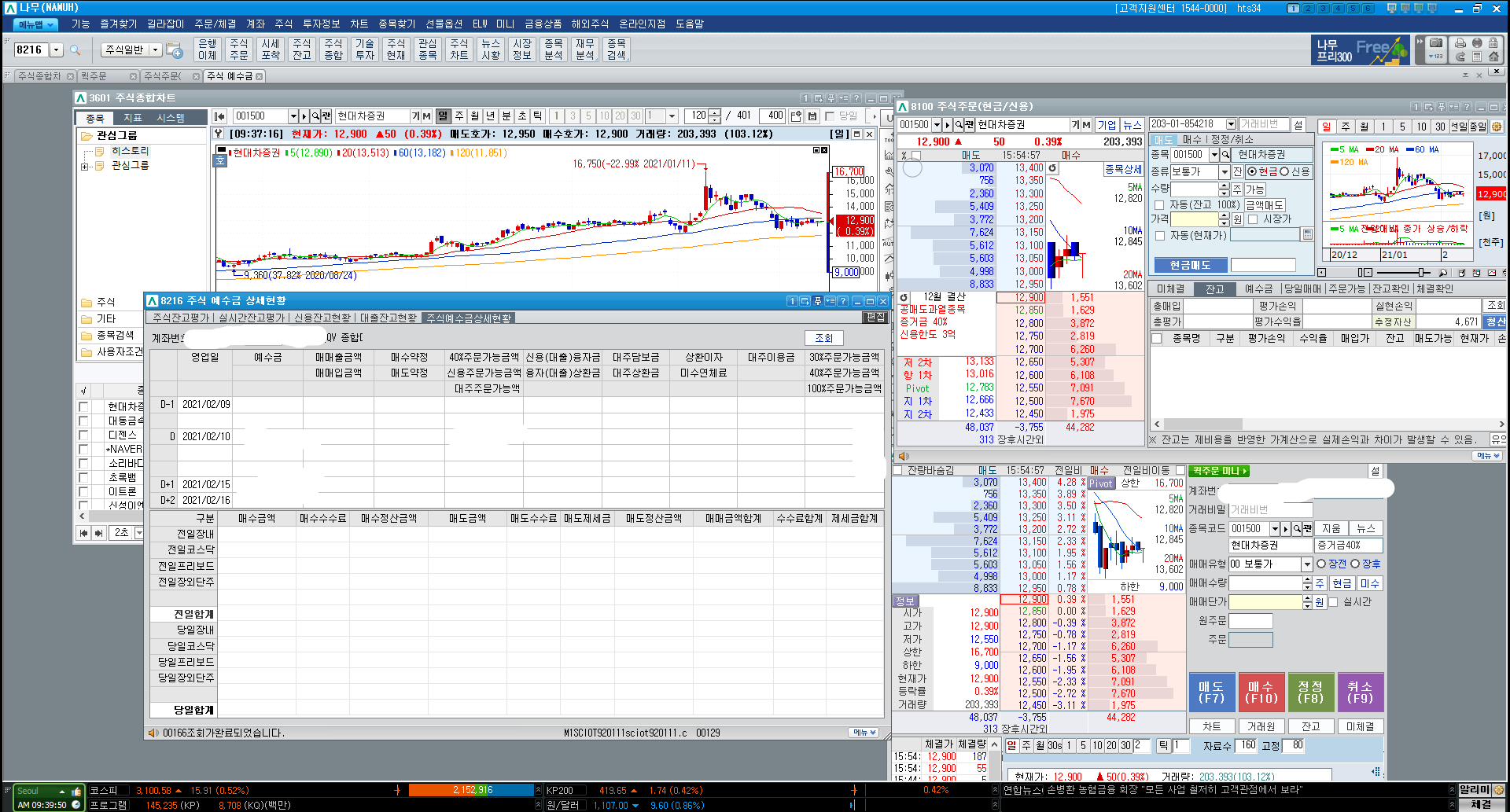The width and height of the screenshot is (1510, 812).
Task: Open the 해외주식 menu
Action: pos(590,24)
